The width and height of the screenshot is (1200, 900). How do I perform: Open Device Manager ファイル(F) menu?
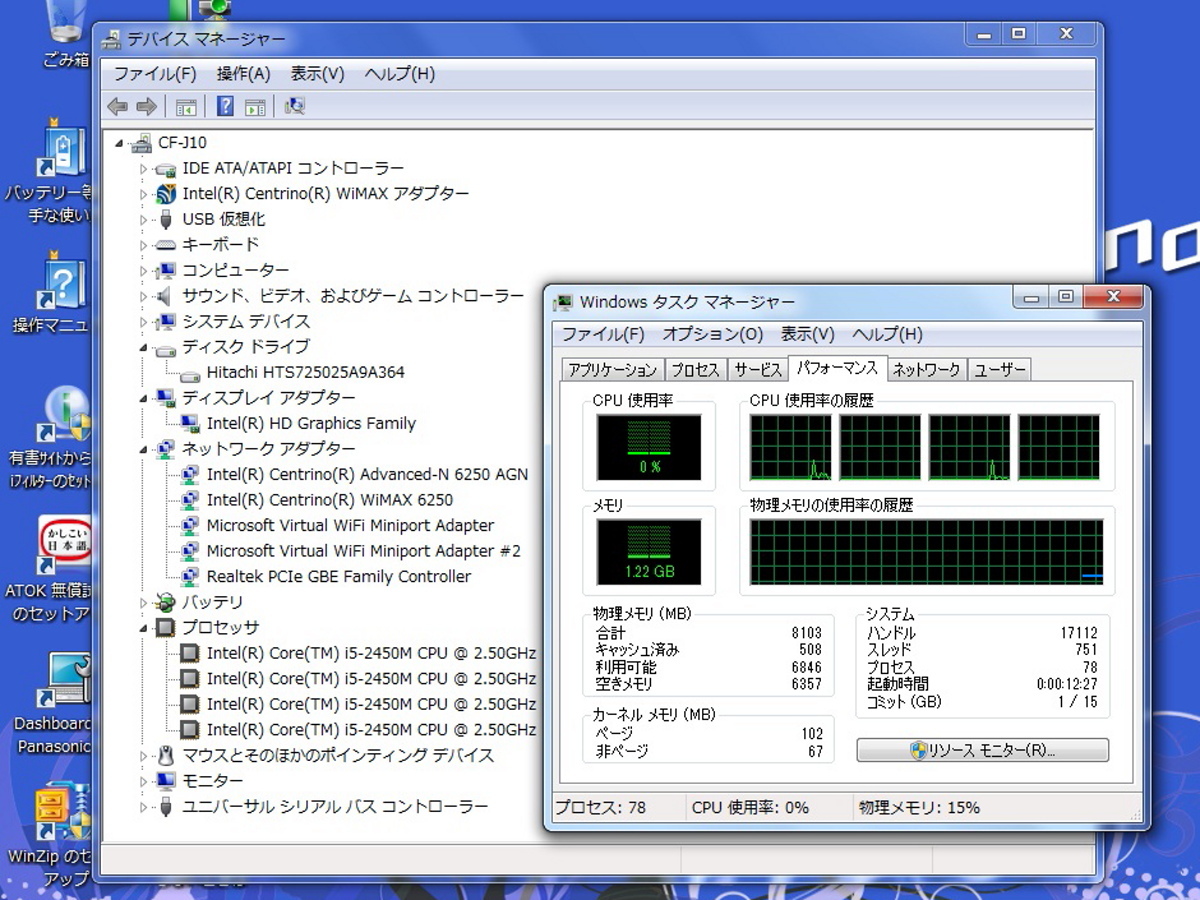click(155, 74)
